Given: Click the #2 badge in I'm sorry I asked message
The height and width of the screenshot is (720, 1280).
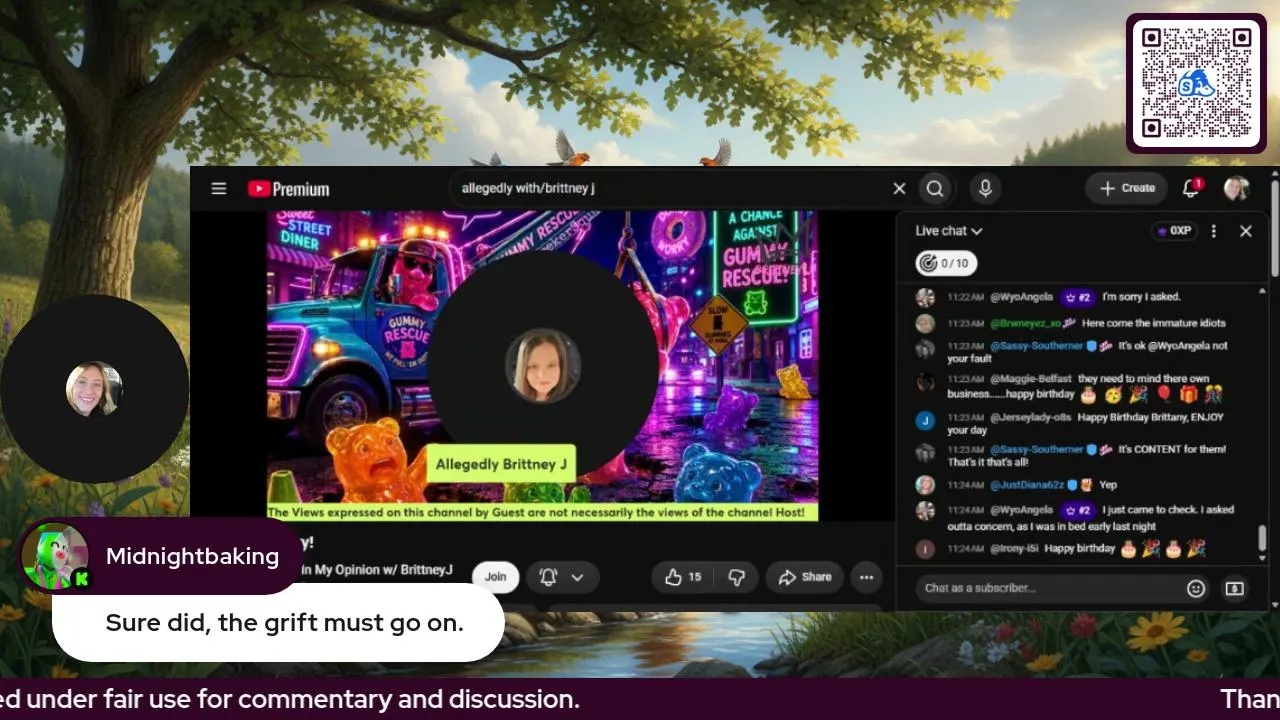Looking at the screenshot, I should 1078,297.
